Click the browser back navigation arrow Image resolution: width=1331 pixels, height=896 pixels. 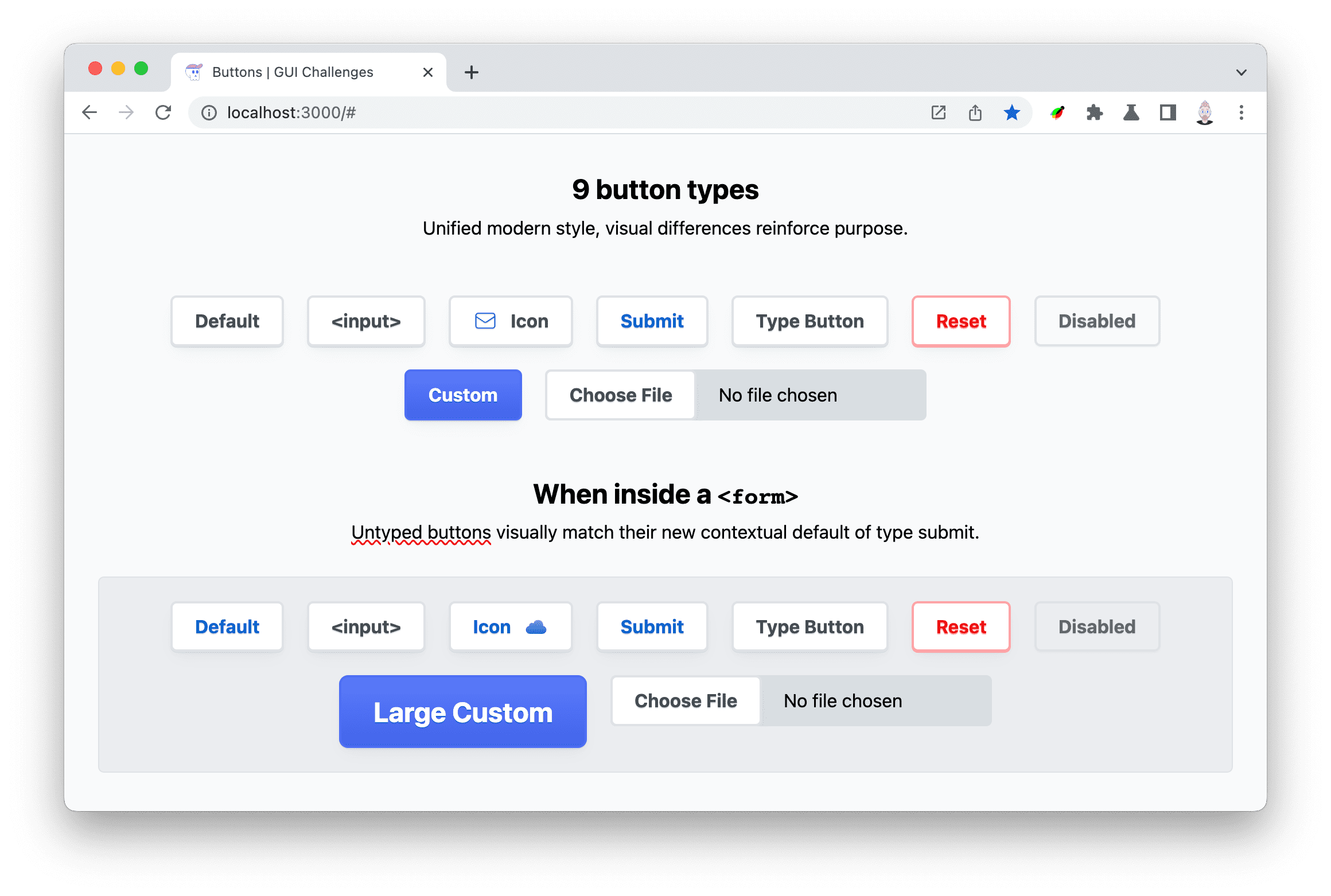tap(90, 112)
